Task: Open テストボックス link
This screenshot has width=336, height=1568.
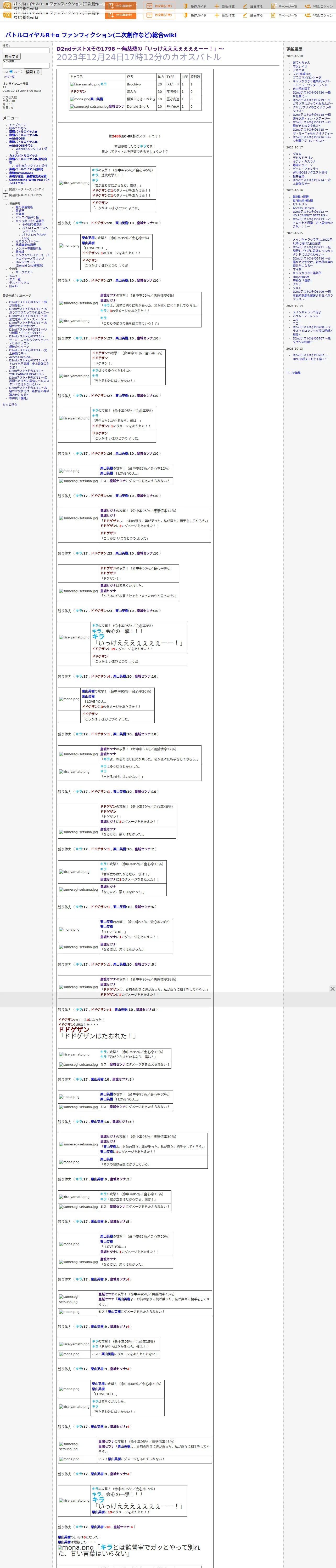Action: pyautogui.click(x=19, y=283)
